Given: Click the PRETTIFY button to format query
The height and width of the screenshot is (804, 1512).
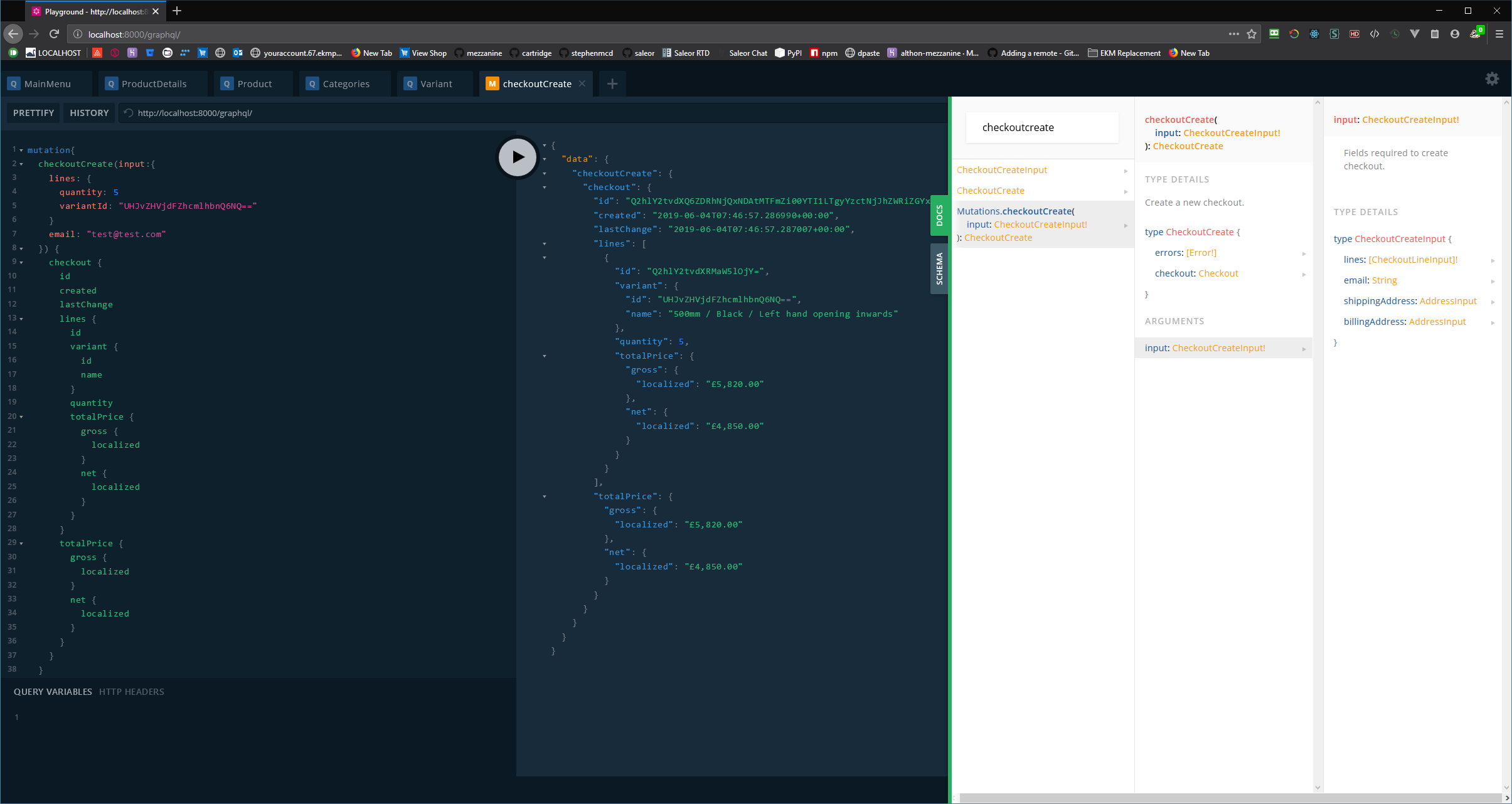Looking at the screenshot, I should click(33, 112).
